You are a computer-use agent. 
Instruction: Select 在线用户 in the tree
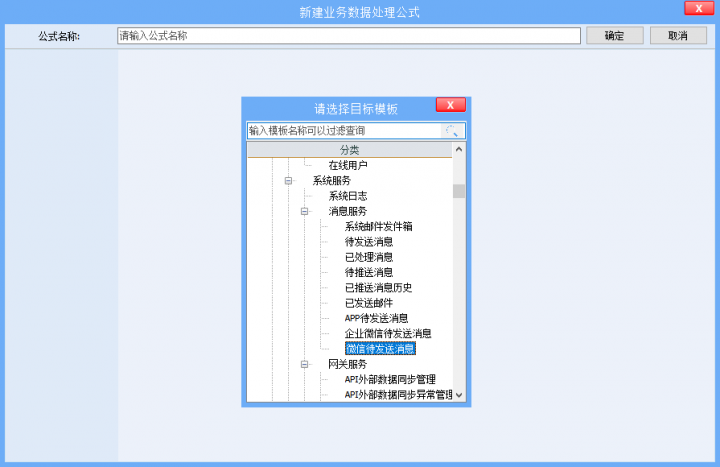(x=348, y=165)
